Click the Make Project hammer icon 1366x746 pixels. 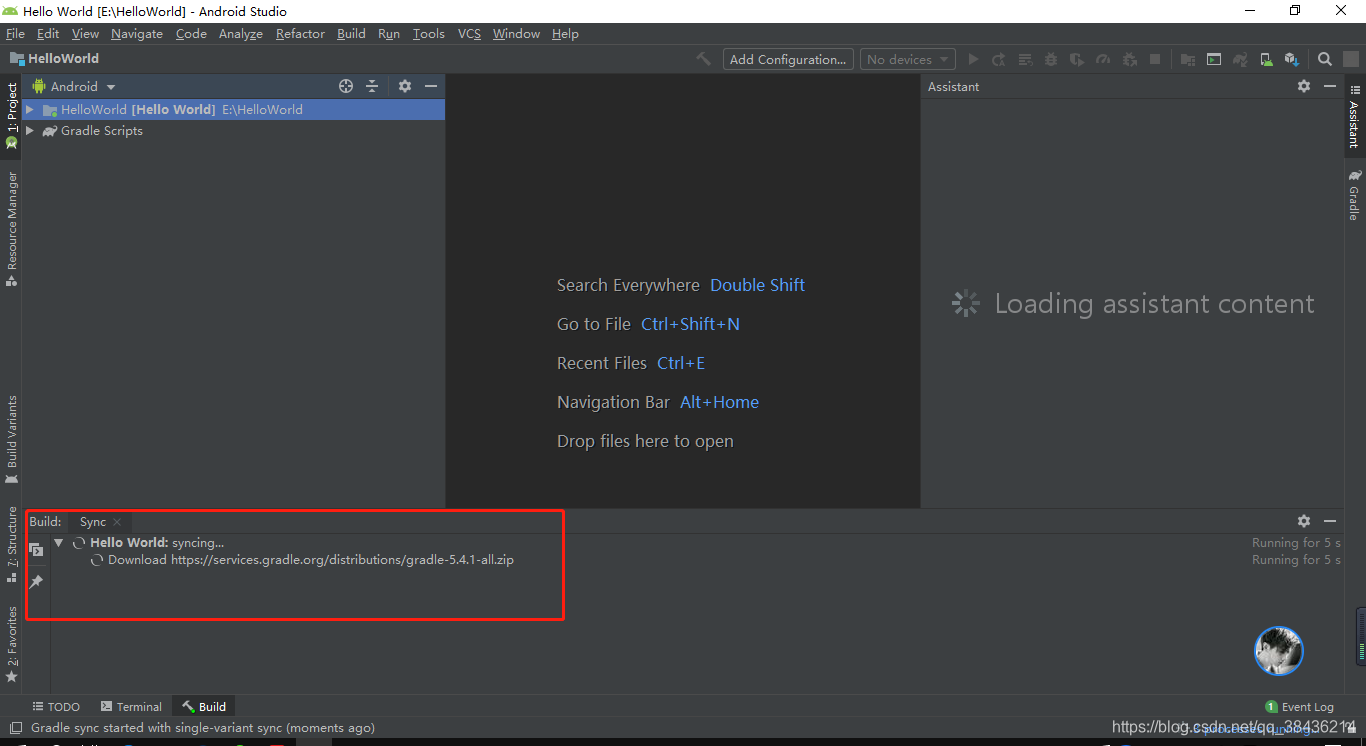tap(704, 59)
